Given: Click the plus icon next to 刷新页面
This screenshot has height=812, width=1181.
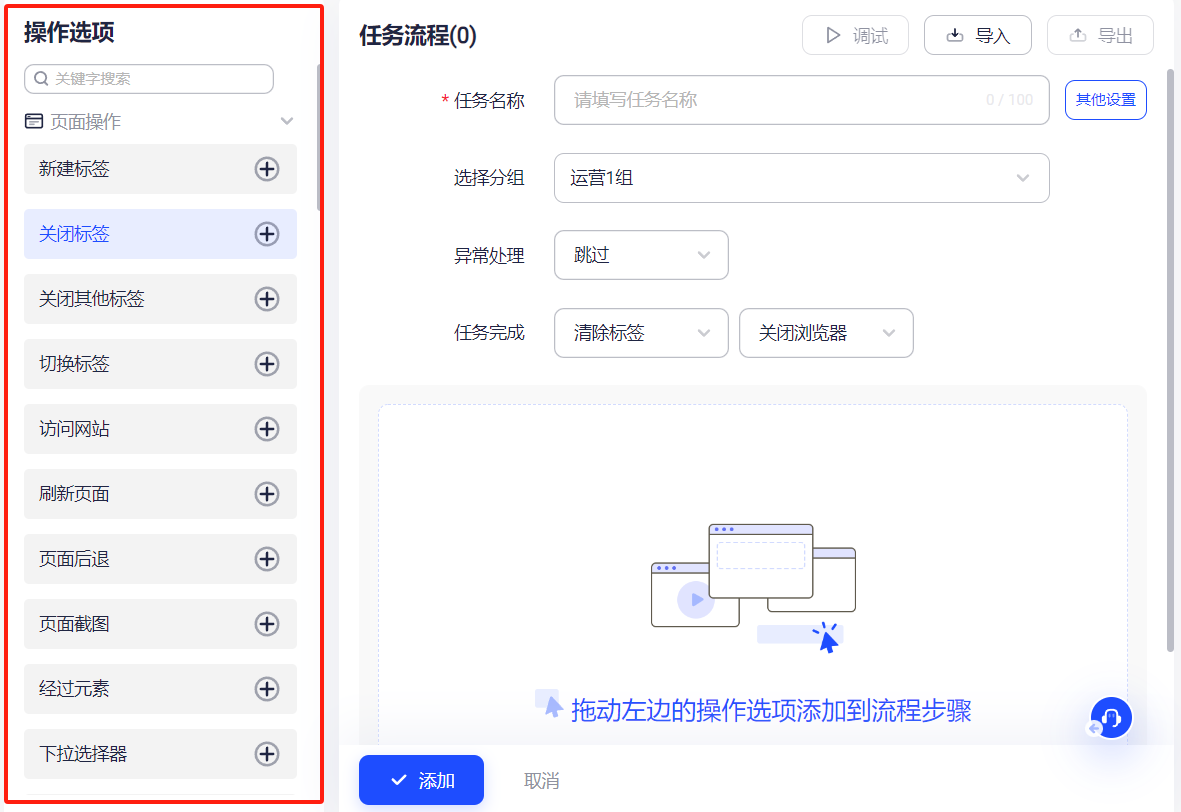Looking at the screenshot, I should (267, 494).
